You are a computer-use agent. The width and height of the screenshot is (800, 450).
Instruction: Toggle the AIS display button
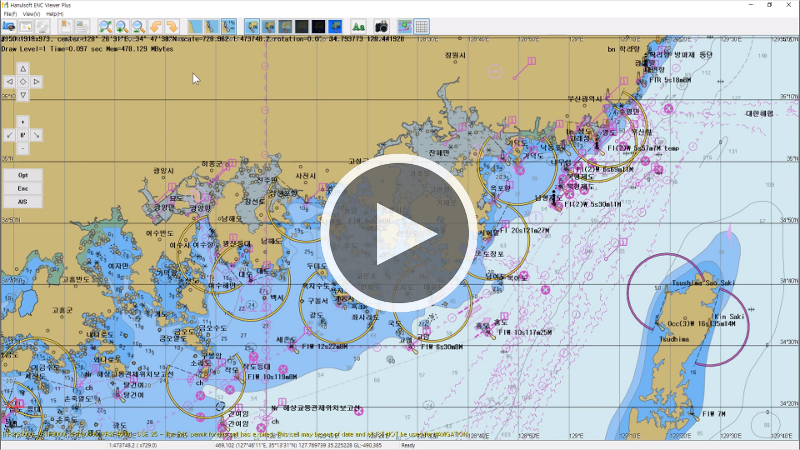point(23,201)
